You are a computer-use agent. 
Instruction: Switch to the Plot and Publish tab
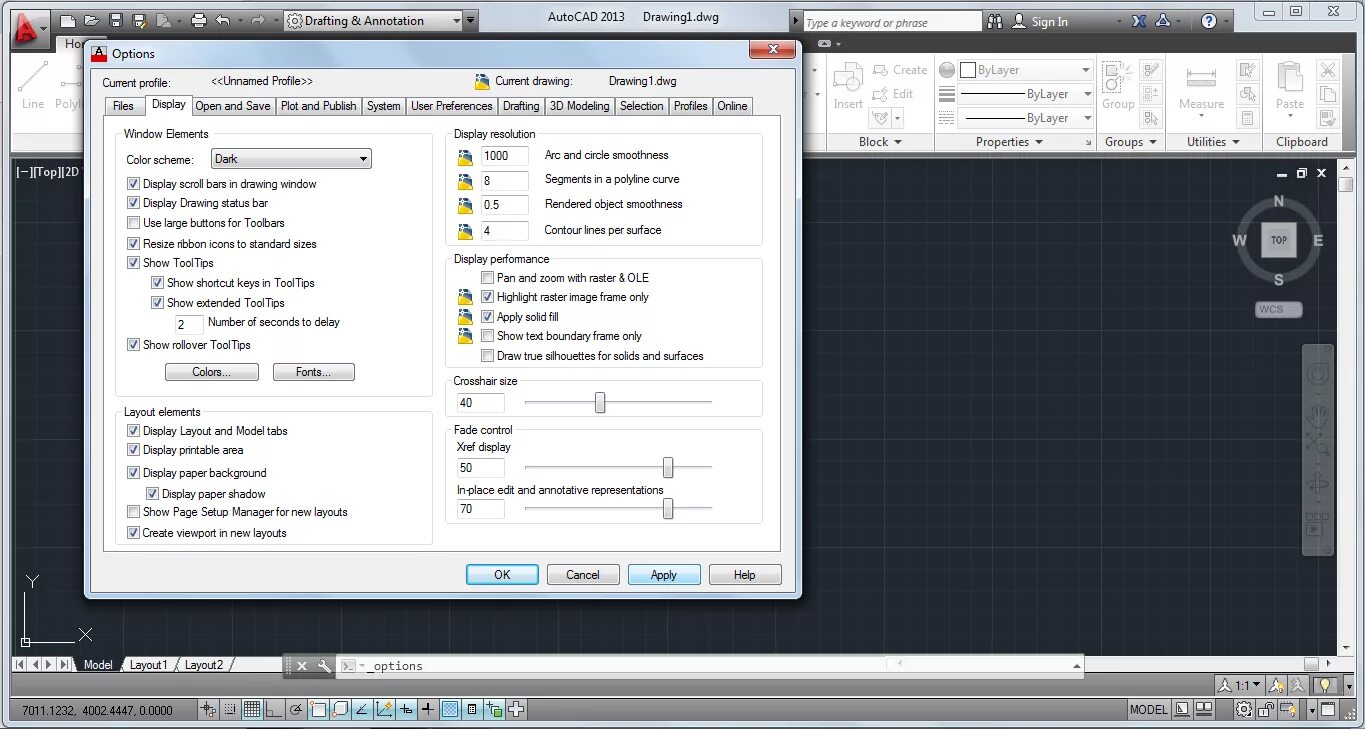(x=319, y=106)
